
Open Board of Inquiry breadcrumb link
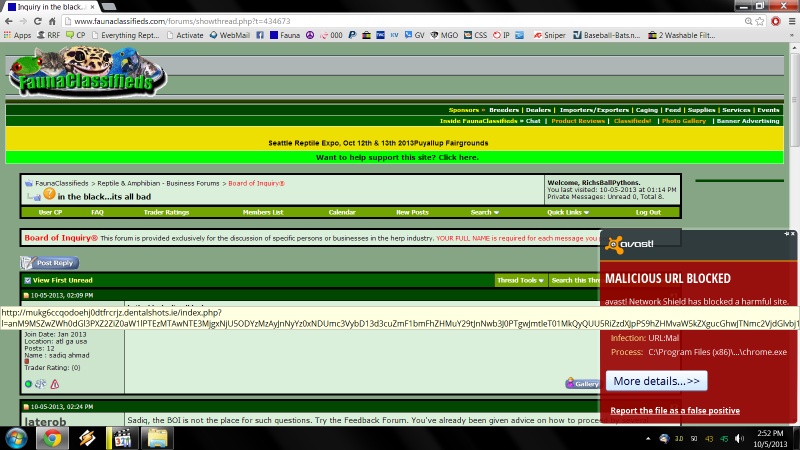point(256,183)
